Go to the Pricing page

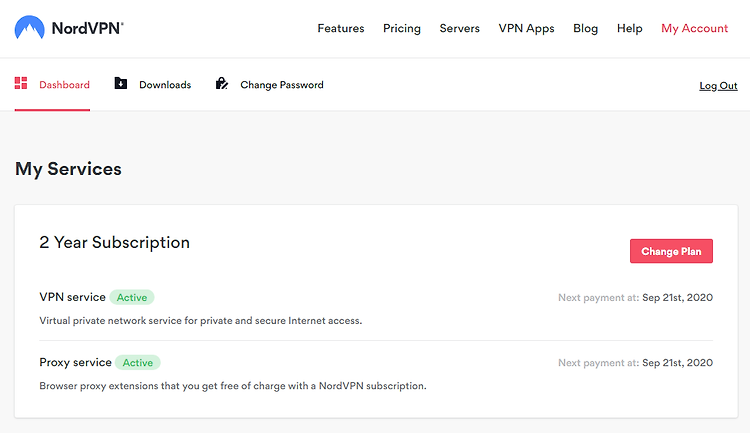click(x=402, y=29)
